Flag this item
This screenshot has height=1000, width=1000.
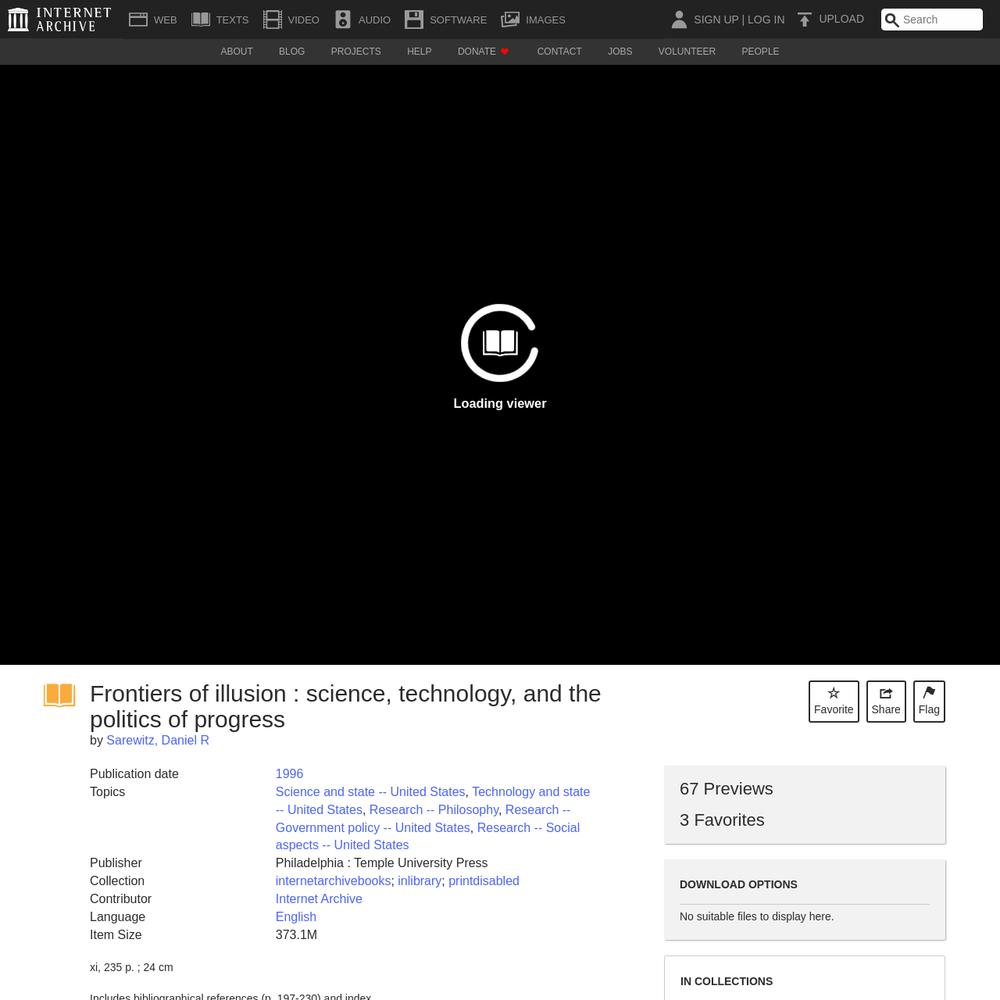click(929, 702)
